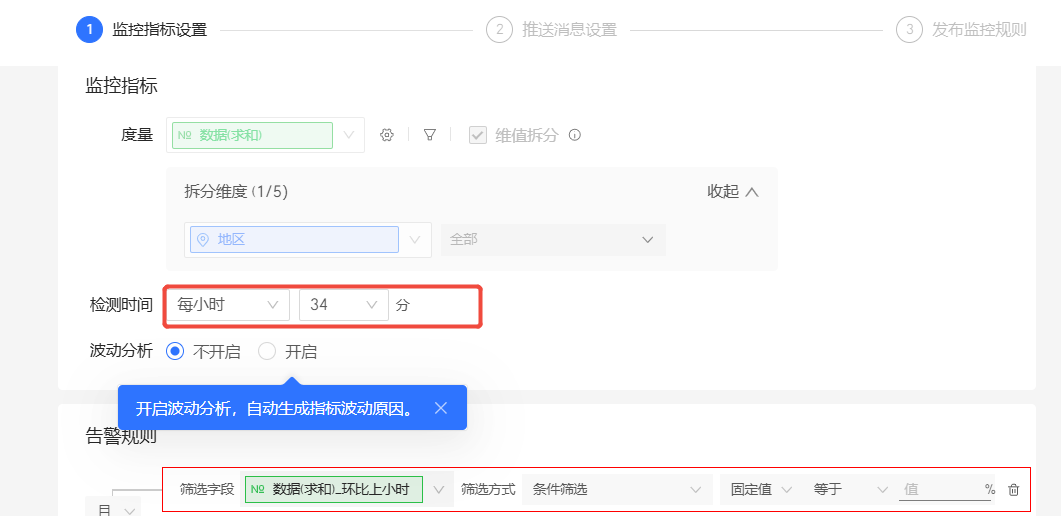Expand the 全部 dimension value dropdown
This screenshot has width=1061, height=516.
click(x=553, y=239)
